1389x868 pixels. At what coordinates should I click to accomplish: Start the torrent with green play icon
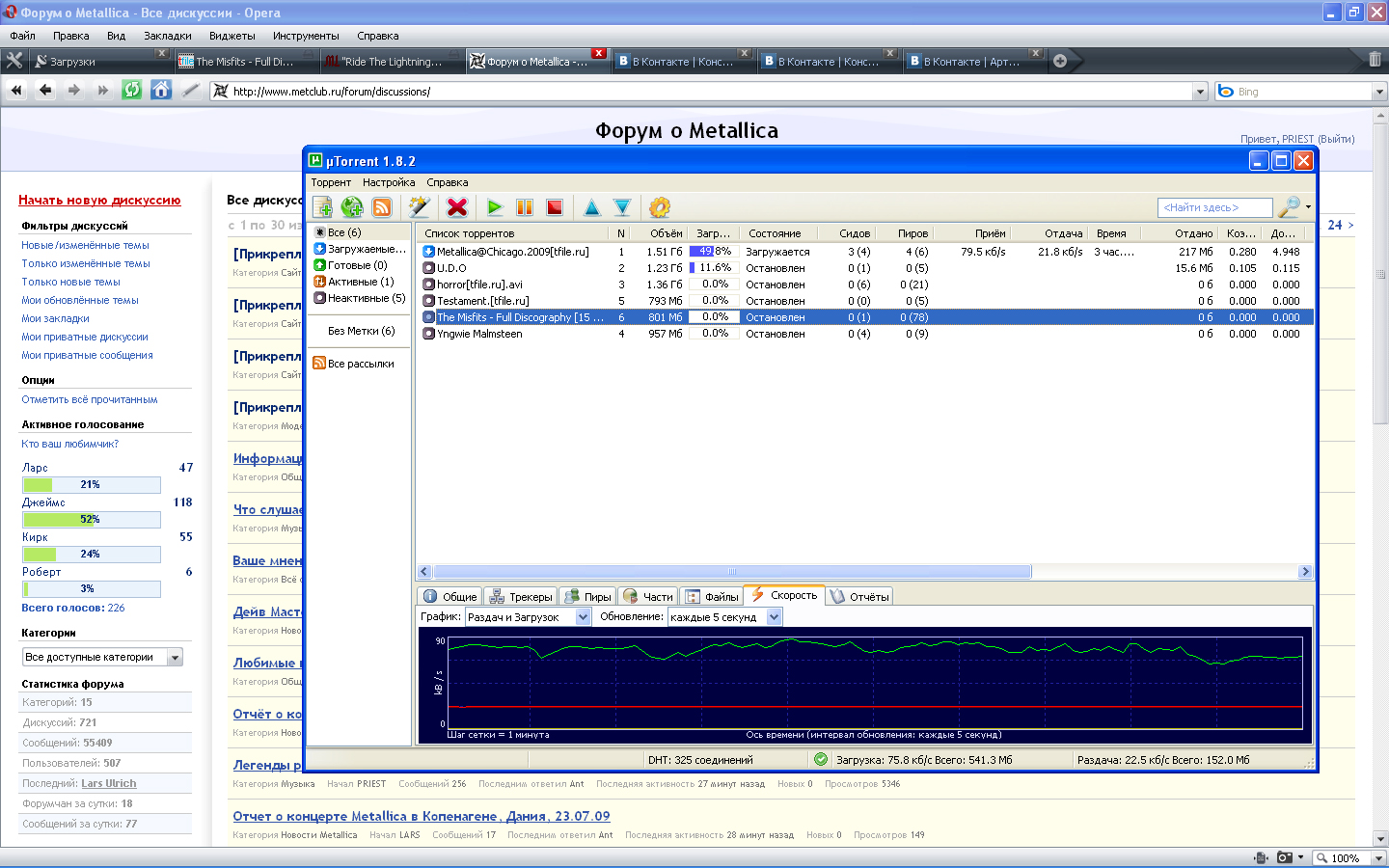click(495, 207)
